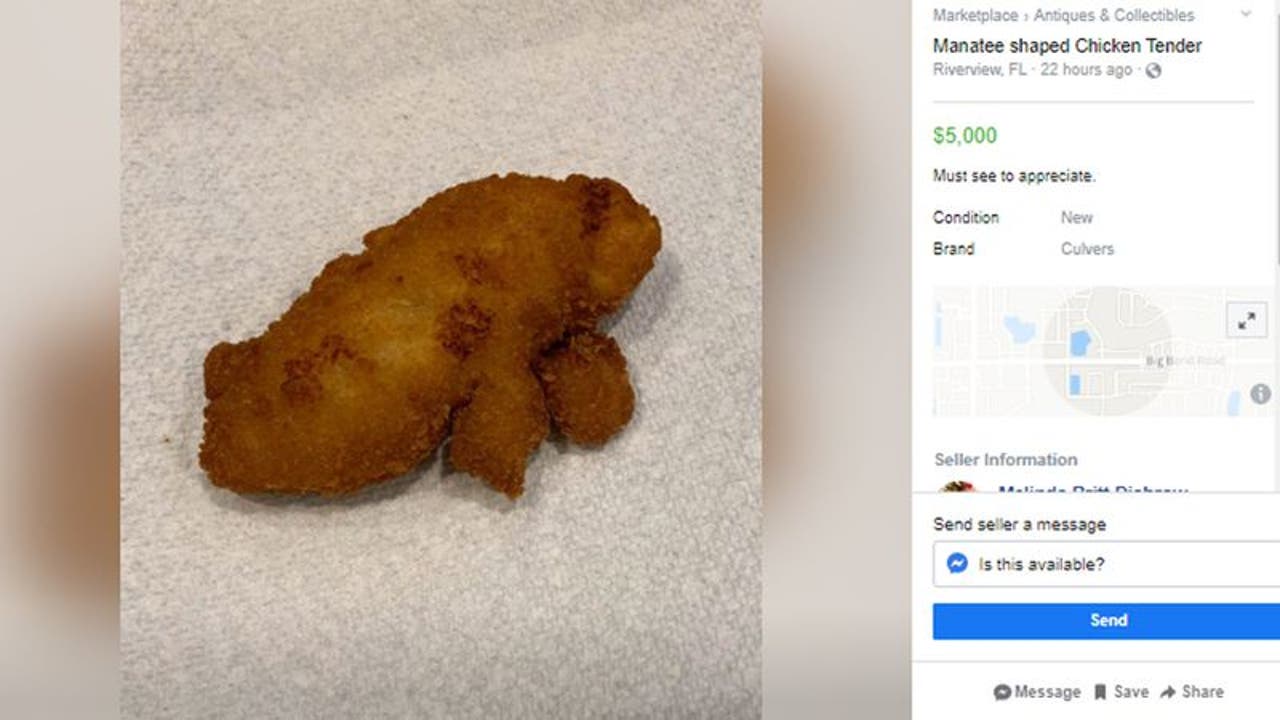Click the map info circle icon
Viewport: 1280px width, 720px height.
(x=1260, y=394)
